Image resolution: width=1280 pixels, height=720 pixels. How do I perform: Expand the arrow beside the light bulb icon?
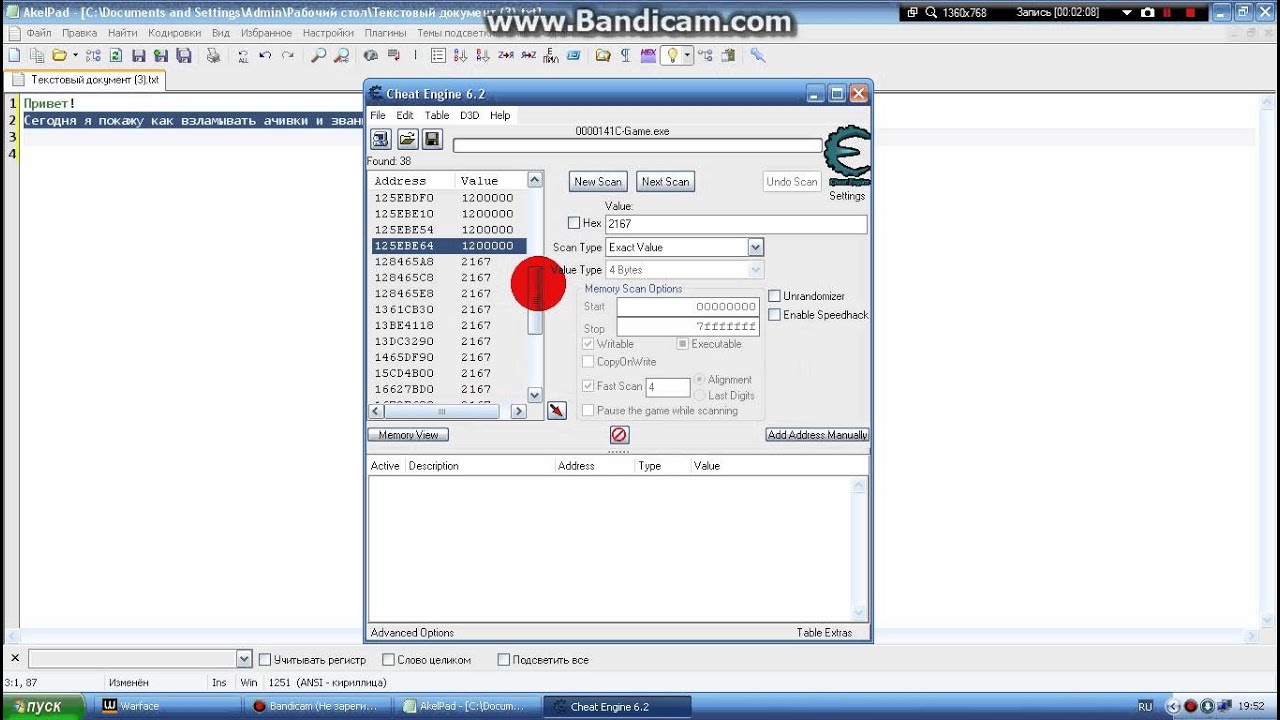point(687,55)
